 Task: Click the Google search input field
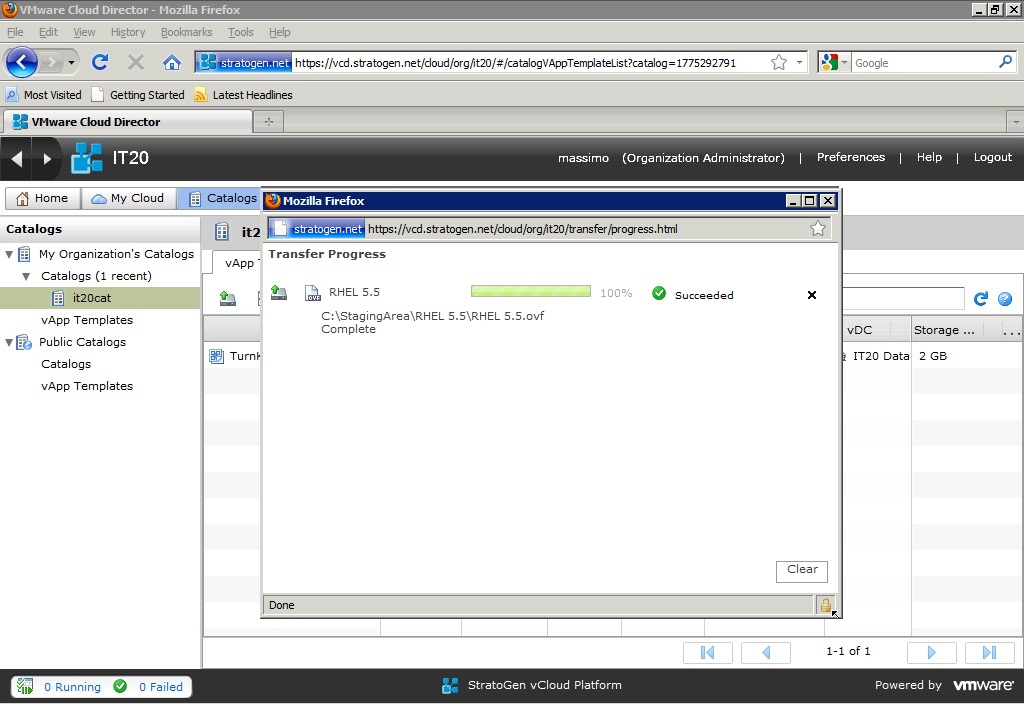tap(923, 63)
